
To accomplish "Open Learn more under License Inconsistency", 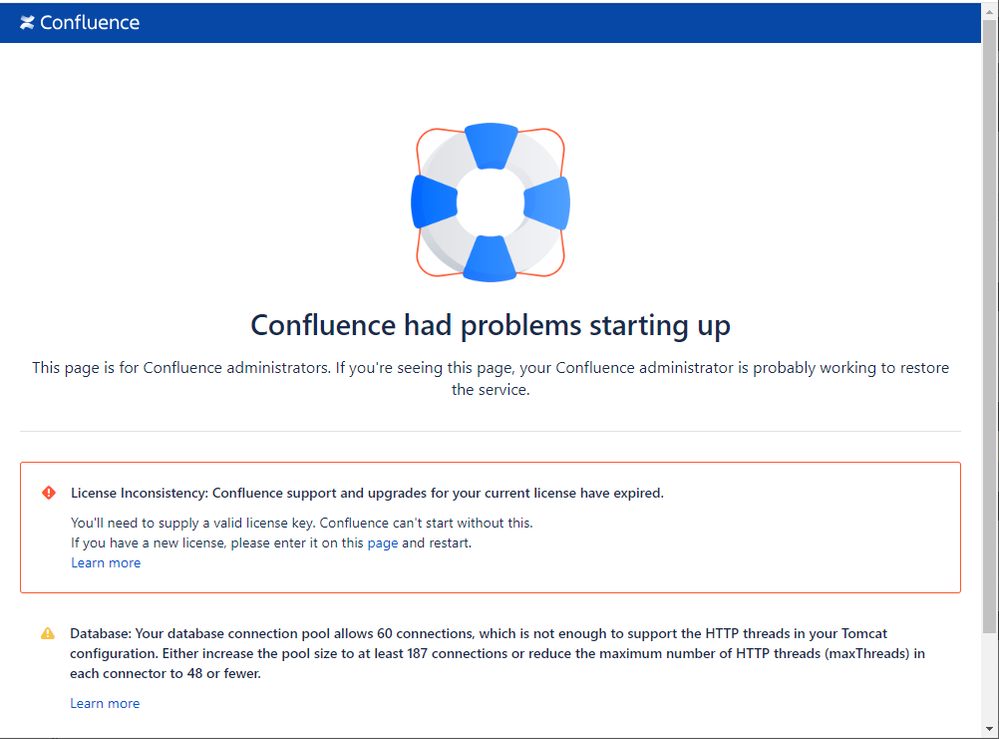I will point(106,563).
